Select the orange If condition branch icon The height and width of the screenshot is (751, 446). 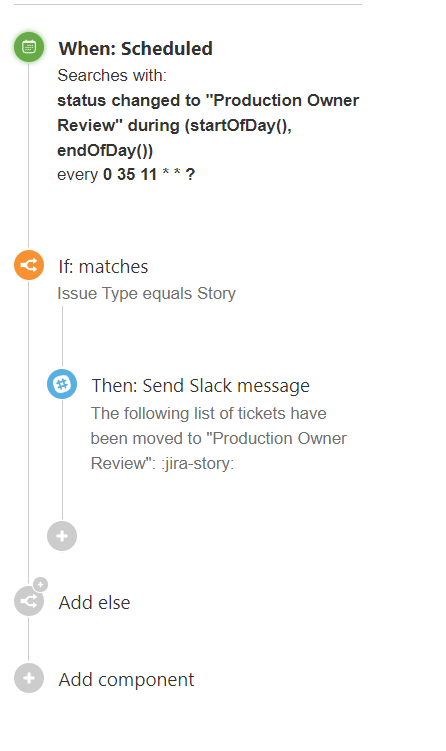click(29, 265)
